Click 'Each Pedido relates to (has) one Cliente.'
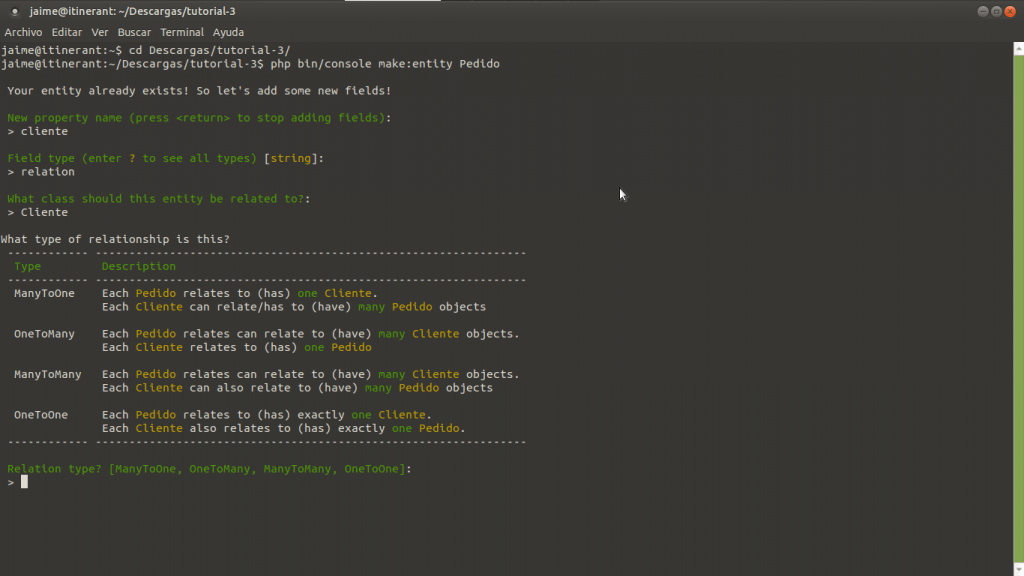 coord(240,293)
